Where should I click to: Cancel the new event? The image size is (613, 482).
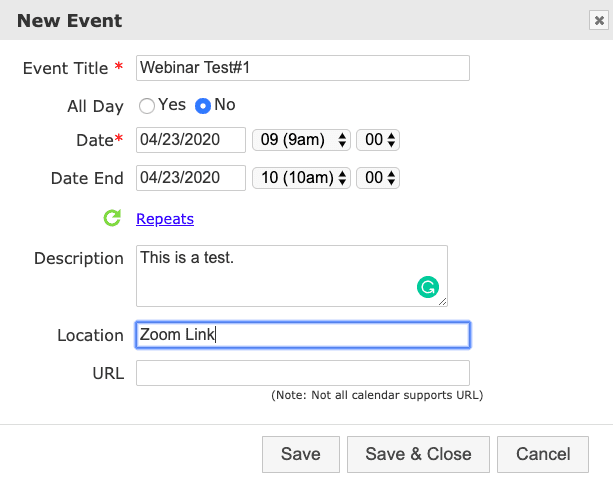(543, 454)
